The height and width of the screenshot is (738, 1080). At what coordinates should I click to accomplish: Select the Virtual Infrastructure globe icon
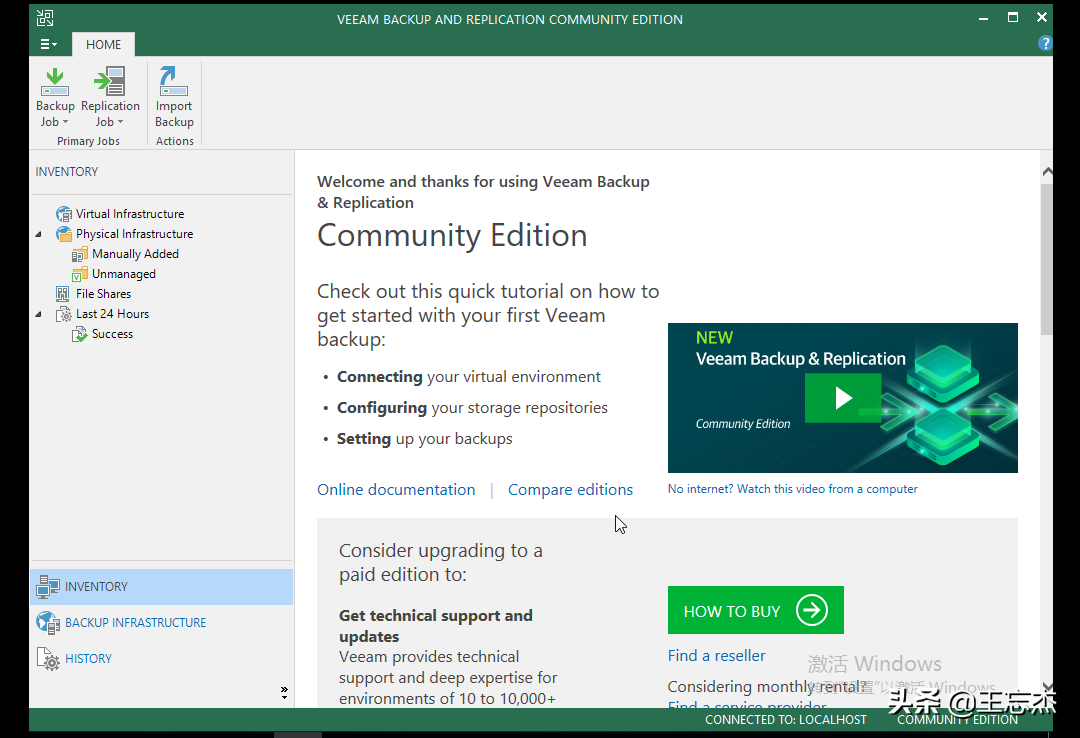[64, 214]
